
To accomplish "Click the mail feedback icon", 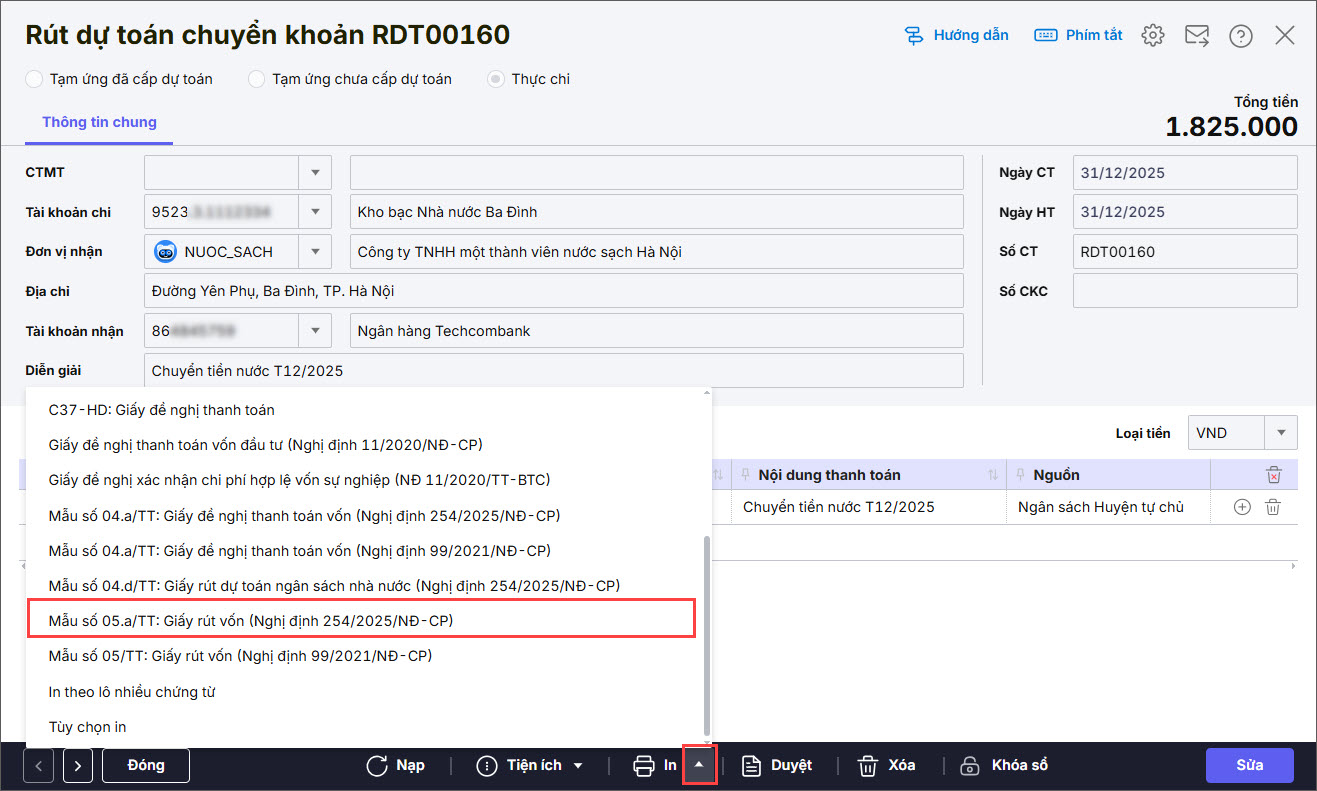I will coord(1197,35).
